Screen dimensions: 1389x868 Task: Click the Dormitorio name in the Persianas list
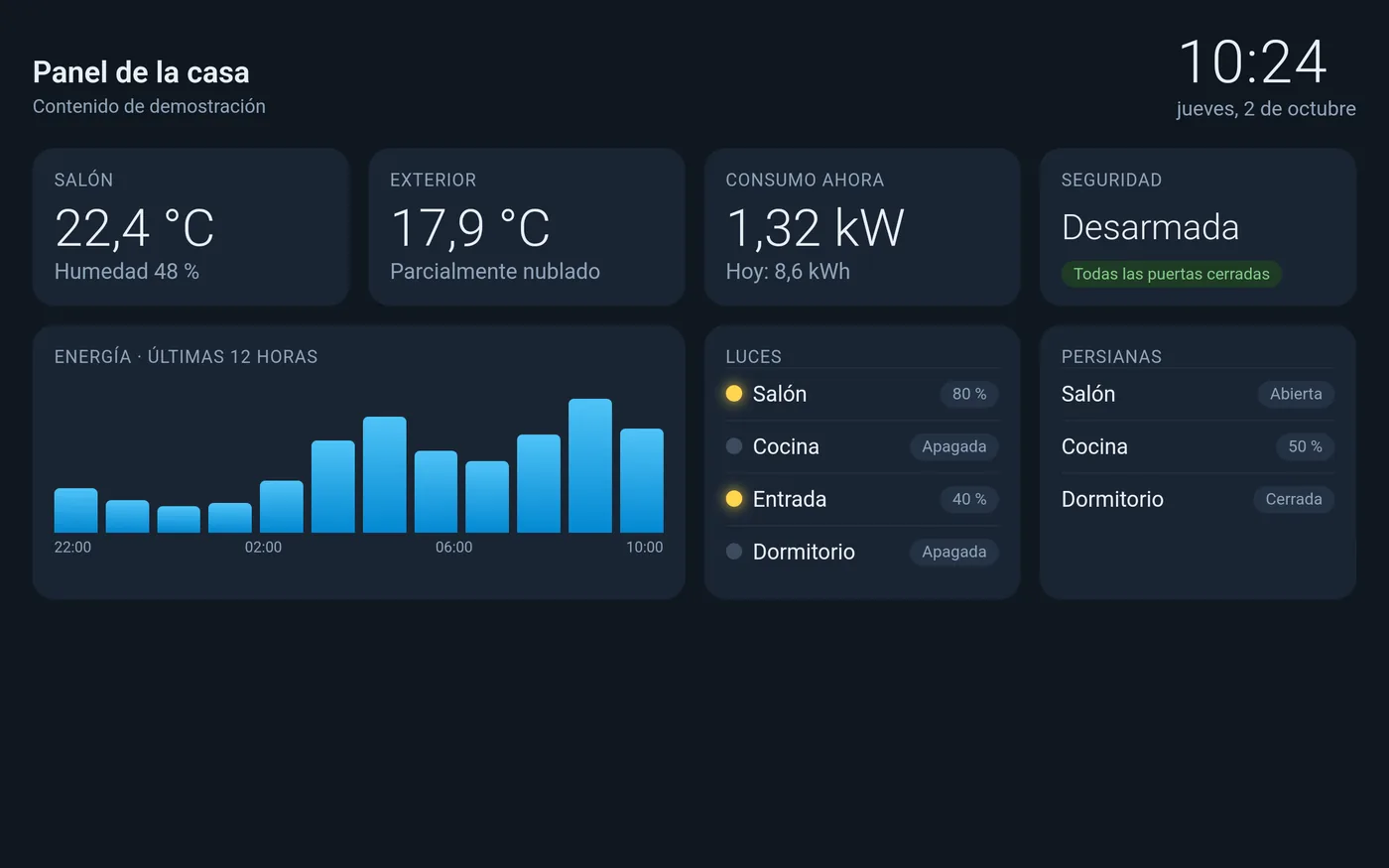[1112, 499]
